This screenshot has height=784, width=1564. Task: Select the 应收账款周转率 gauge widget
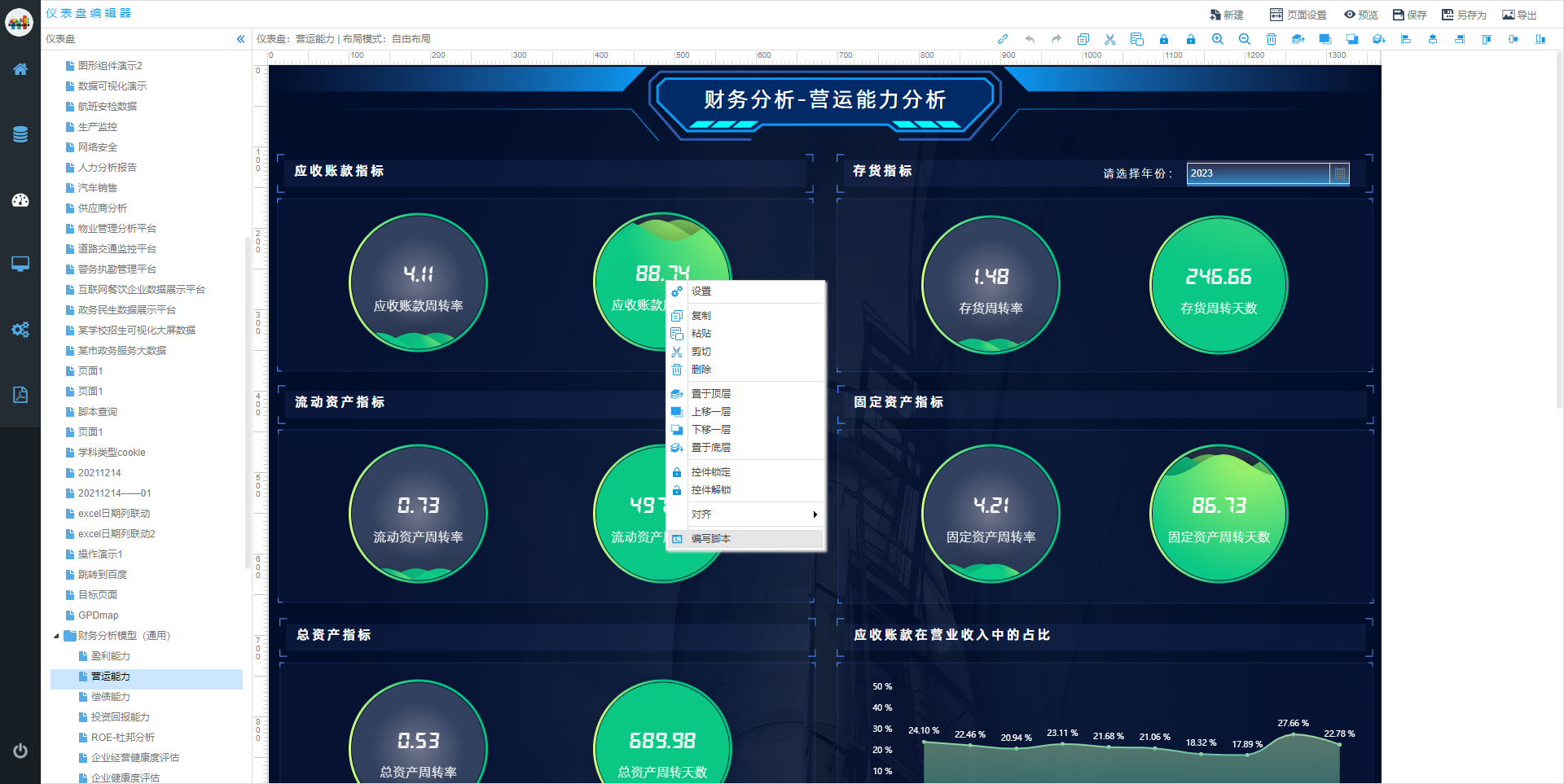click(419, 283)
